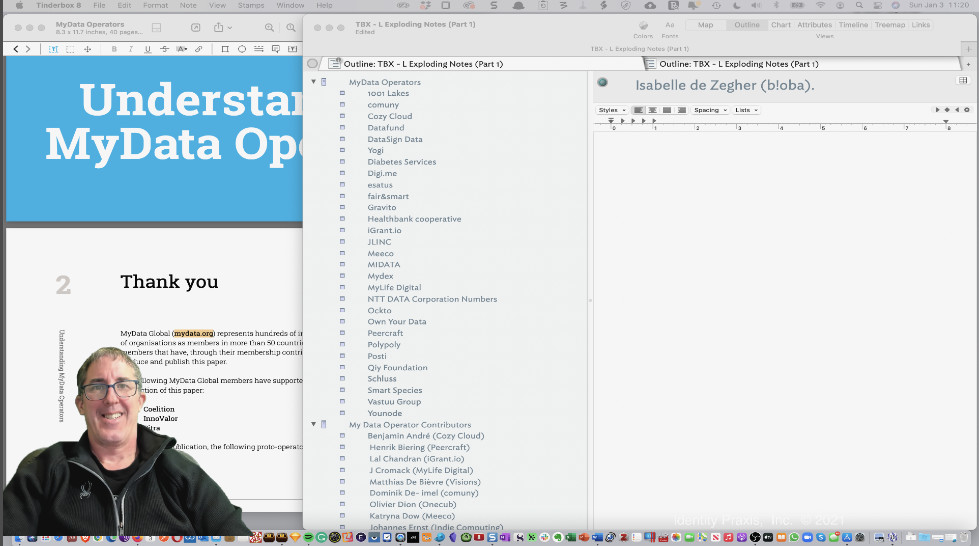Open the Tinderbox 8 application menu
The height and width of the screenshot is (546, 979).
(59, 5)
